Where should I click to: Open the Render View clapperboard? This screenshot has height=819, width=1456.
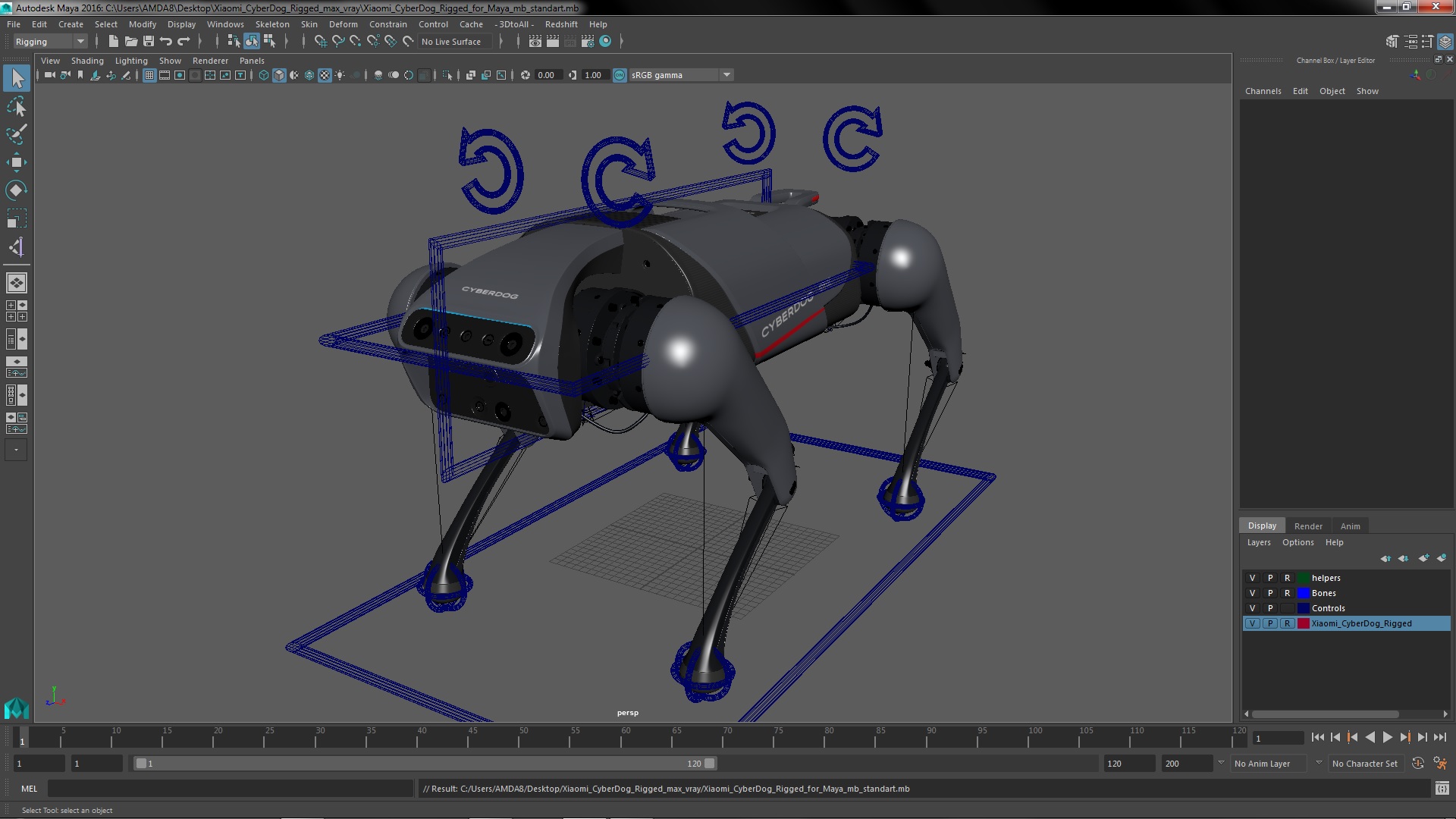pyautogui.click(x=535, y=42)
